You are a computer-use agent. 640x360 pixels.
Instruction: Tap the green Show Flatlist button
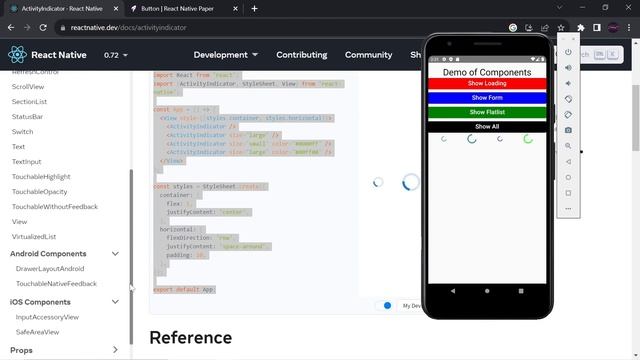click(x=487, y=112)
